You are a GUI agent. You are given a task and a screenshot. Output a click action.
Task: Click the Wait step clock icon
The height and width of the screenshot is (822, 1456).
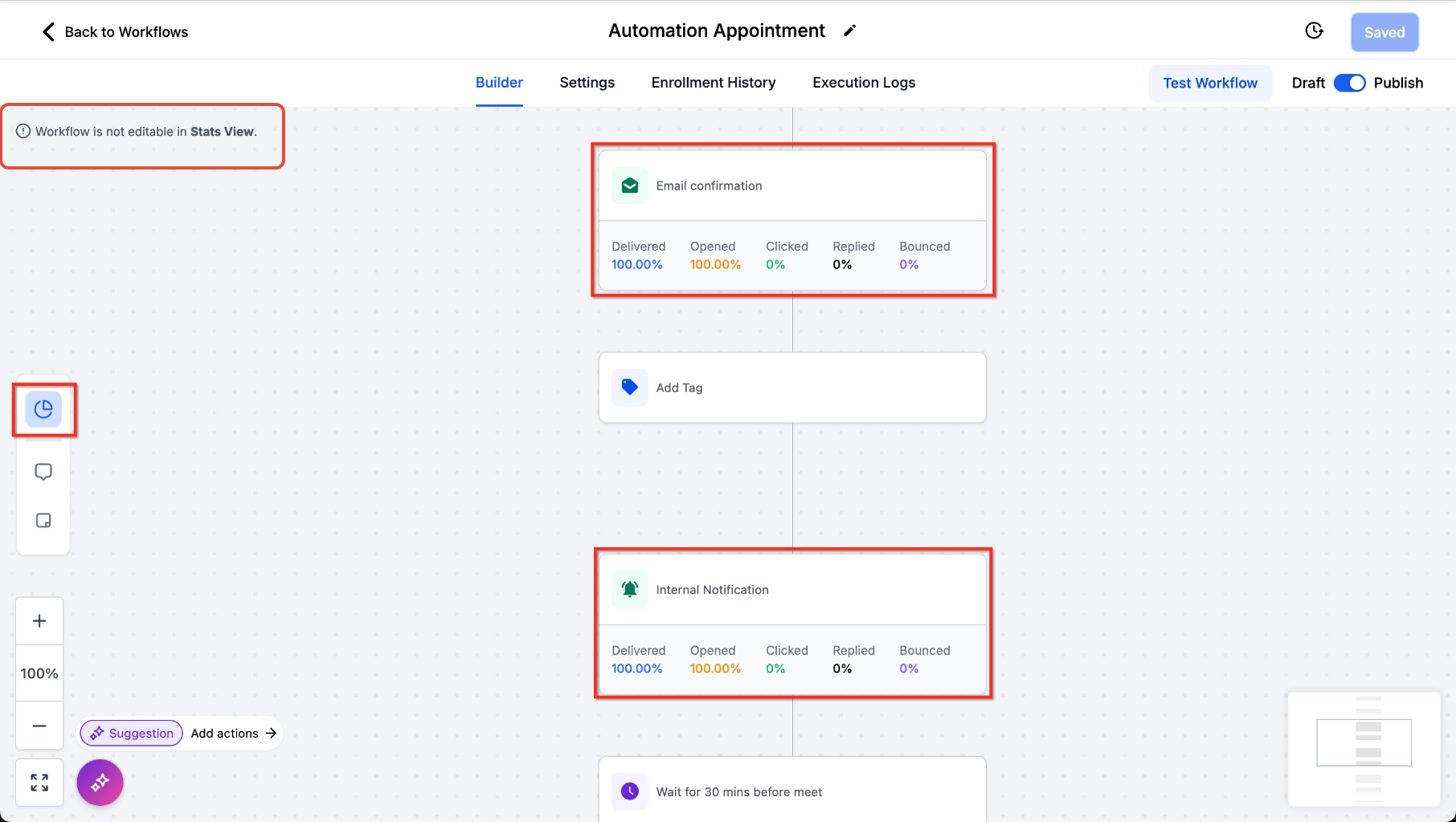click(630, 791)
